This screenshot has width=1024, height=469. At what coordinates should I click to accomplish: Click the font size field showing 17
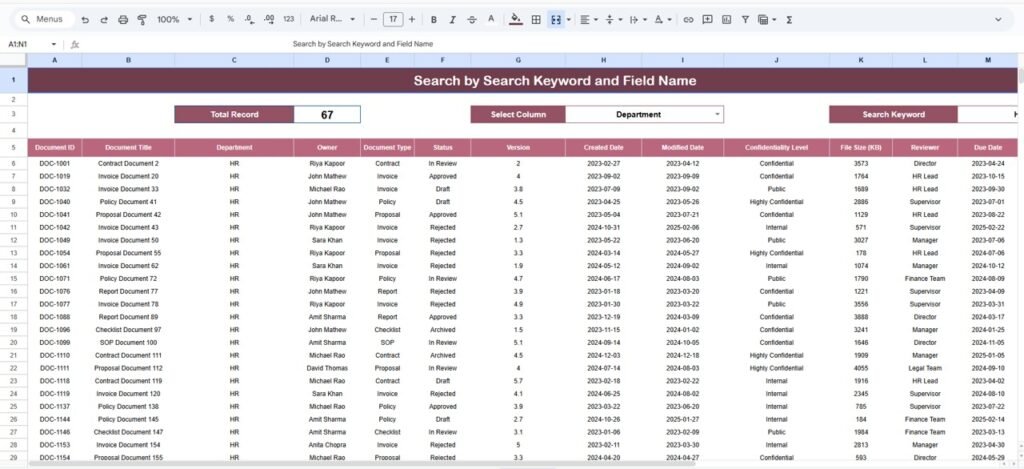[392, 20]
